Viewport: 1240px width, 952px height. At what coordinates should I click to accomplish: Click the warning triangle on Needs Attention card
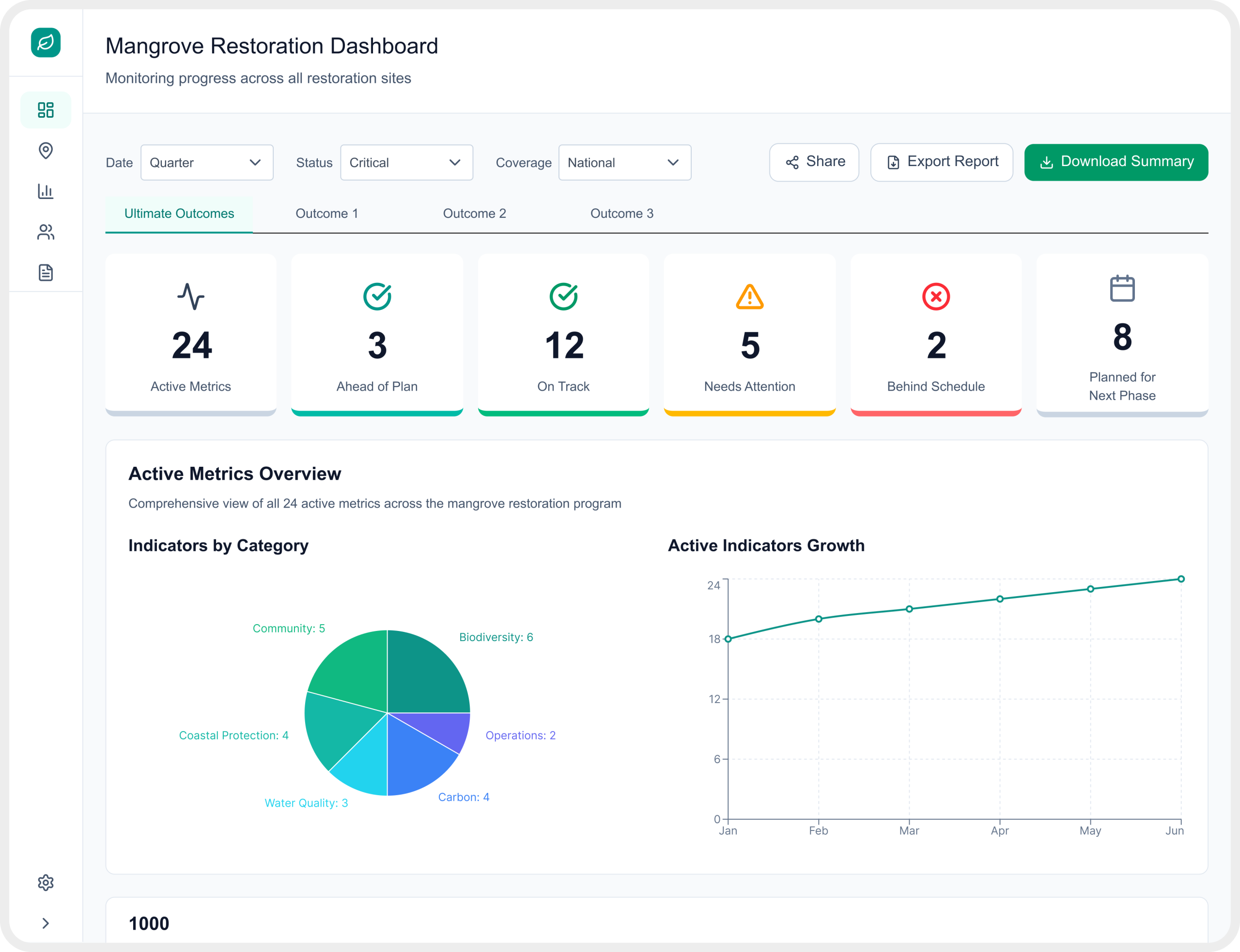point(749,296)
